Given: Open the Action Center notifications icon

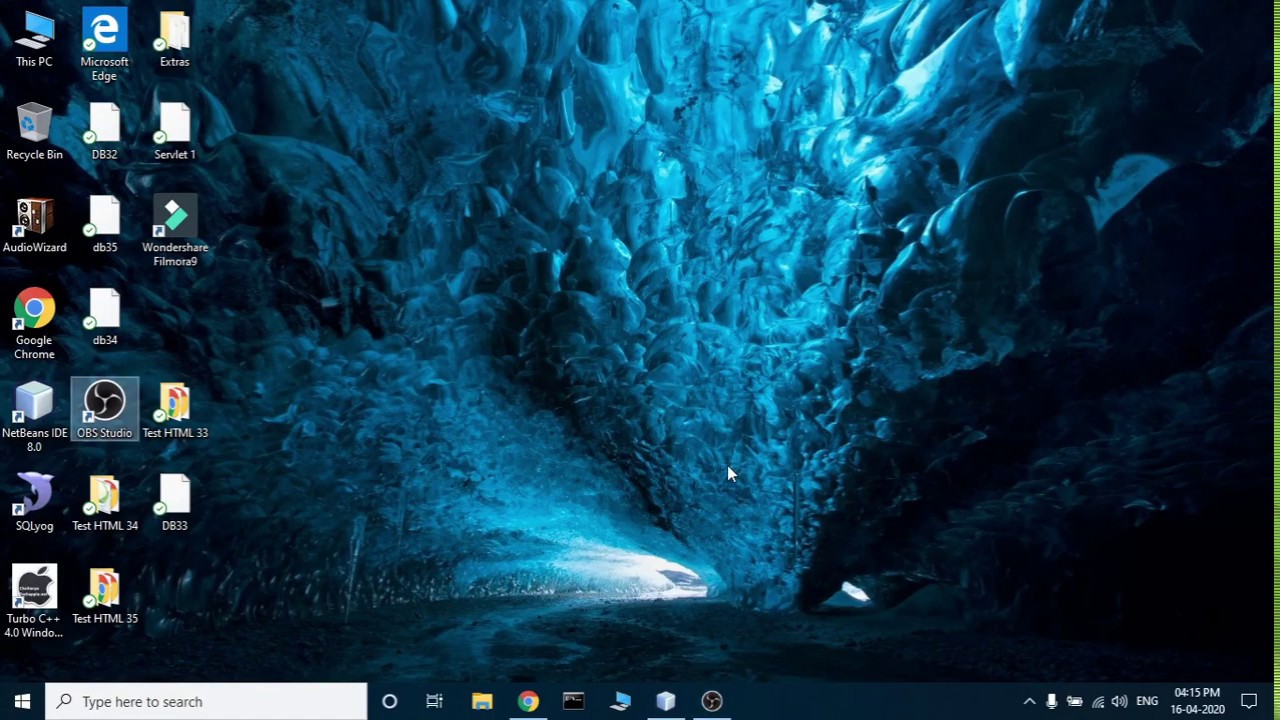Looking at the screenshot, I should click(1249, 701).
